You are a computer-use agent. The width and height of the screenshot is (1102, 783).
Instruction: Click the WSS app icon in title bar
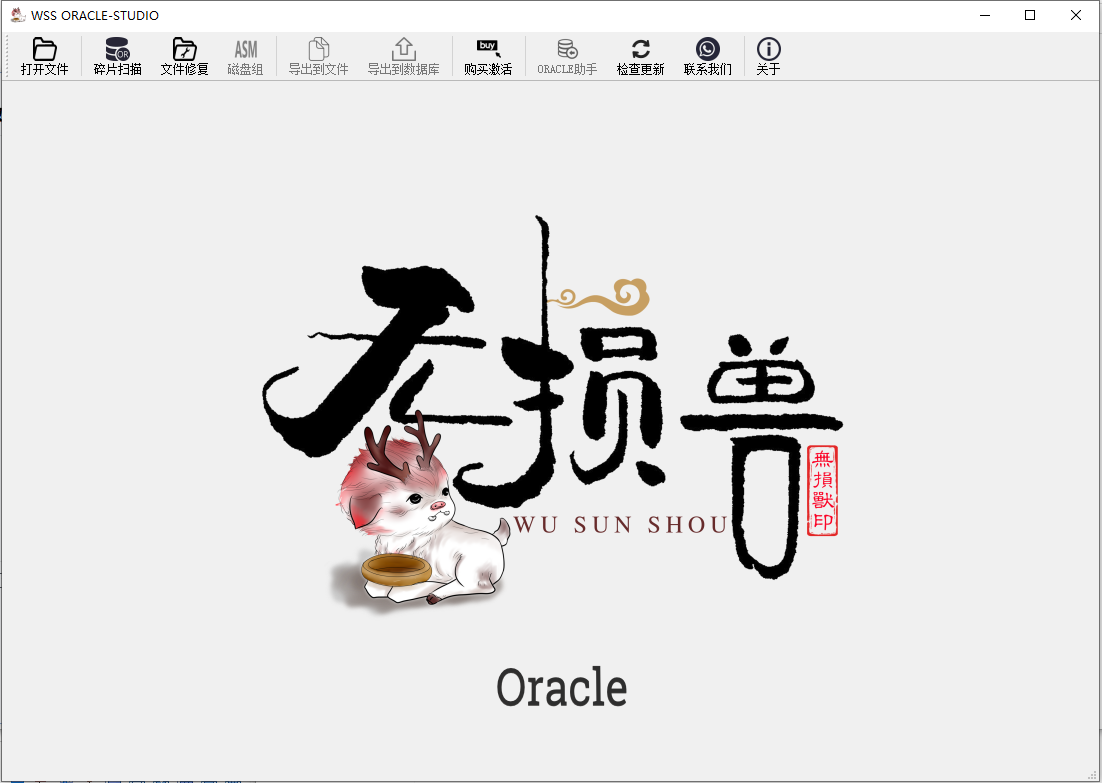18,15
